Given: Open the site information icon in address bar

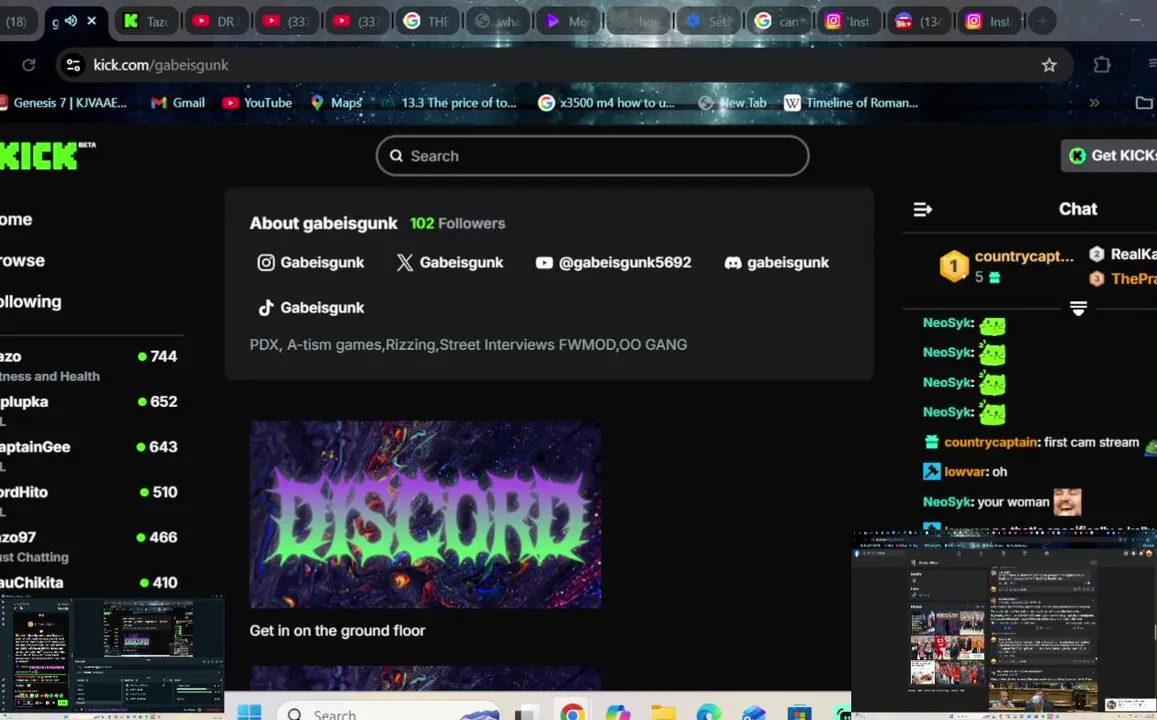Looking at the screenshot, I should 73,65.
